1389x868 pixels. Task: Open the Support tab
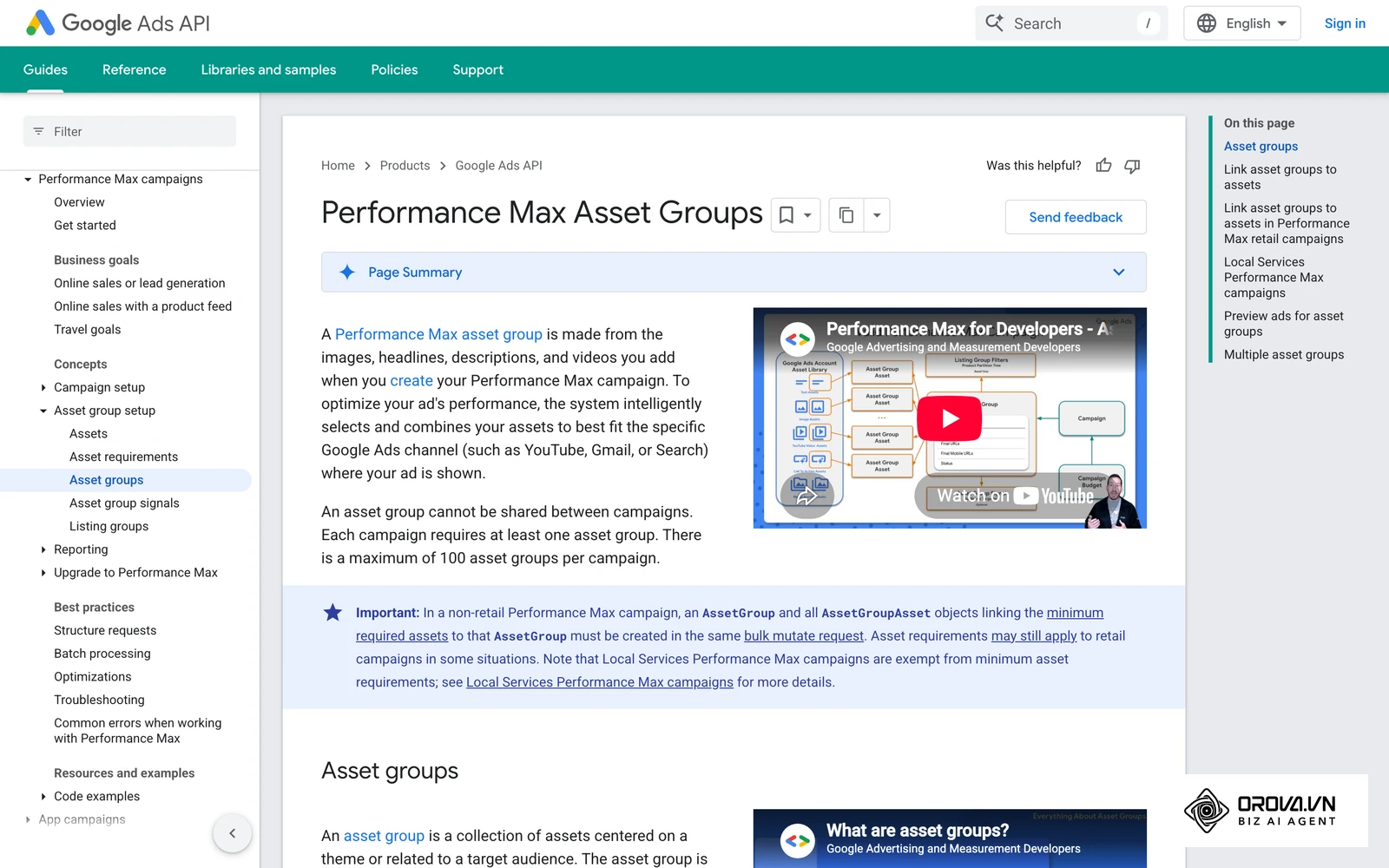click(477, 69)
